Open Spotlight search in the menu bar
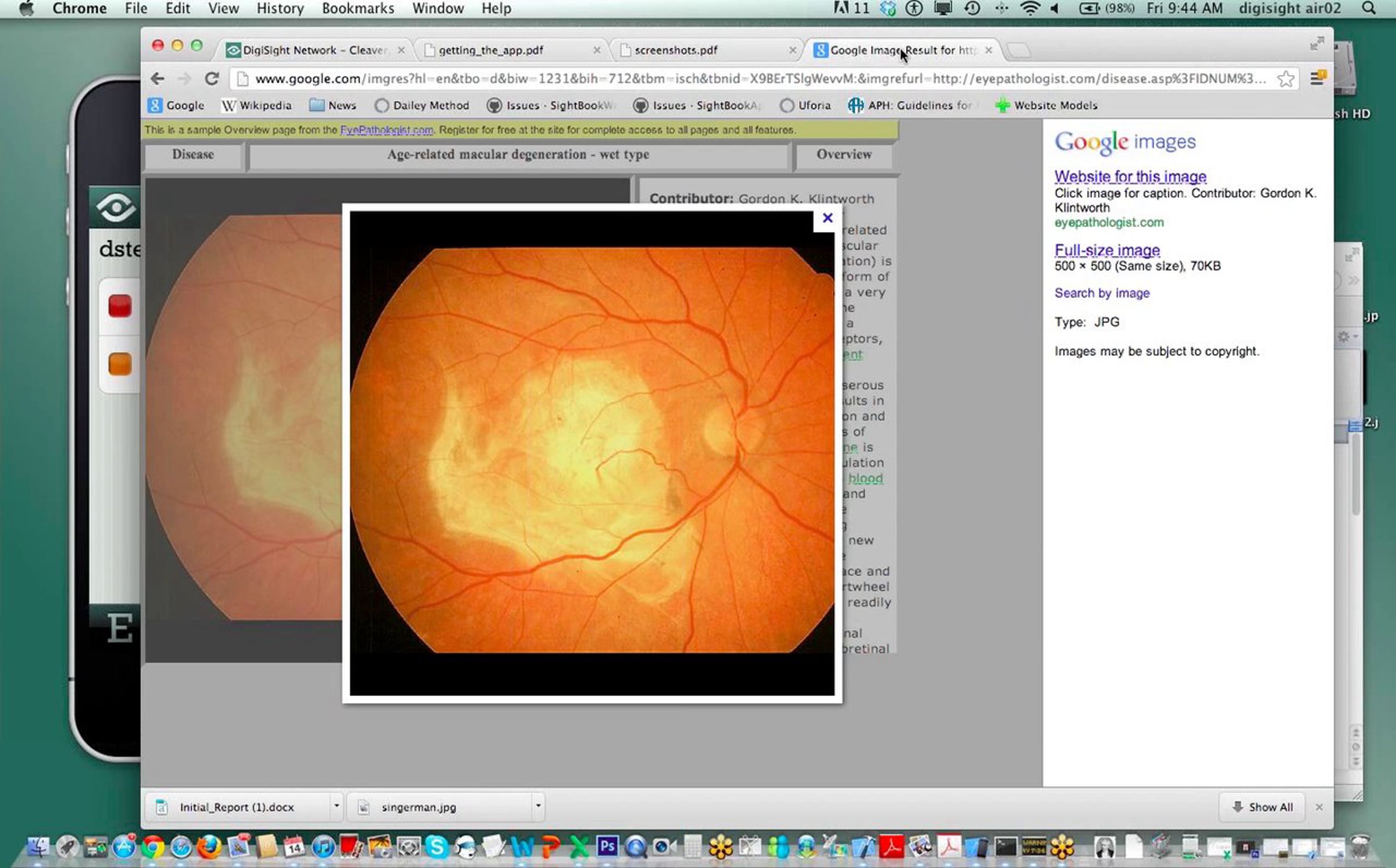1396x868 pixels. (x=1369, y=9)
